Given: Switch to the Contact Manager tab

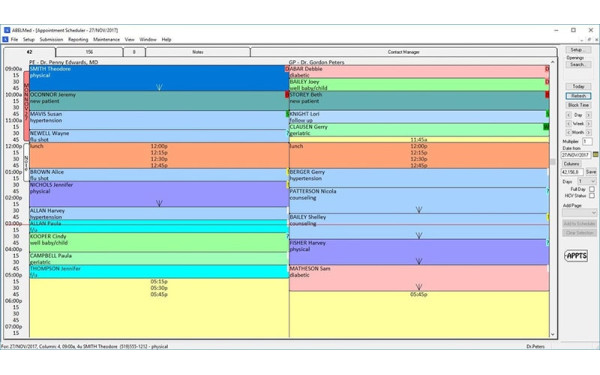Looking at the screenshot, I should [x=404, y=52].
